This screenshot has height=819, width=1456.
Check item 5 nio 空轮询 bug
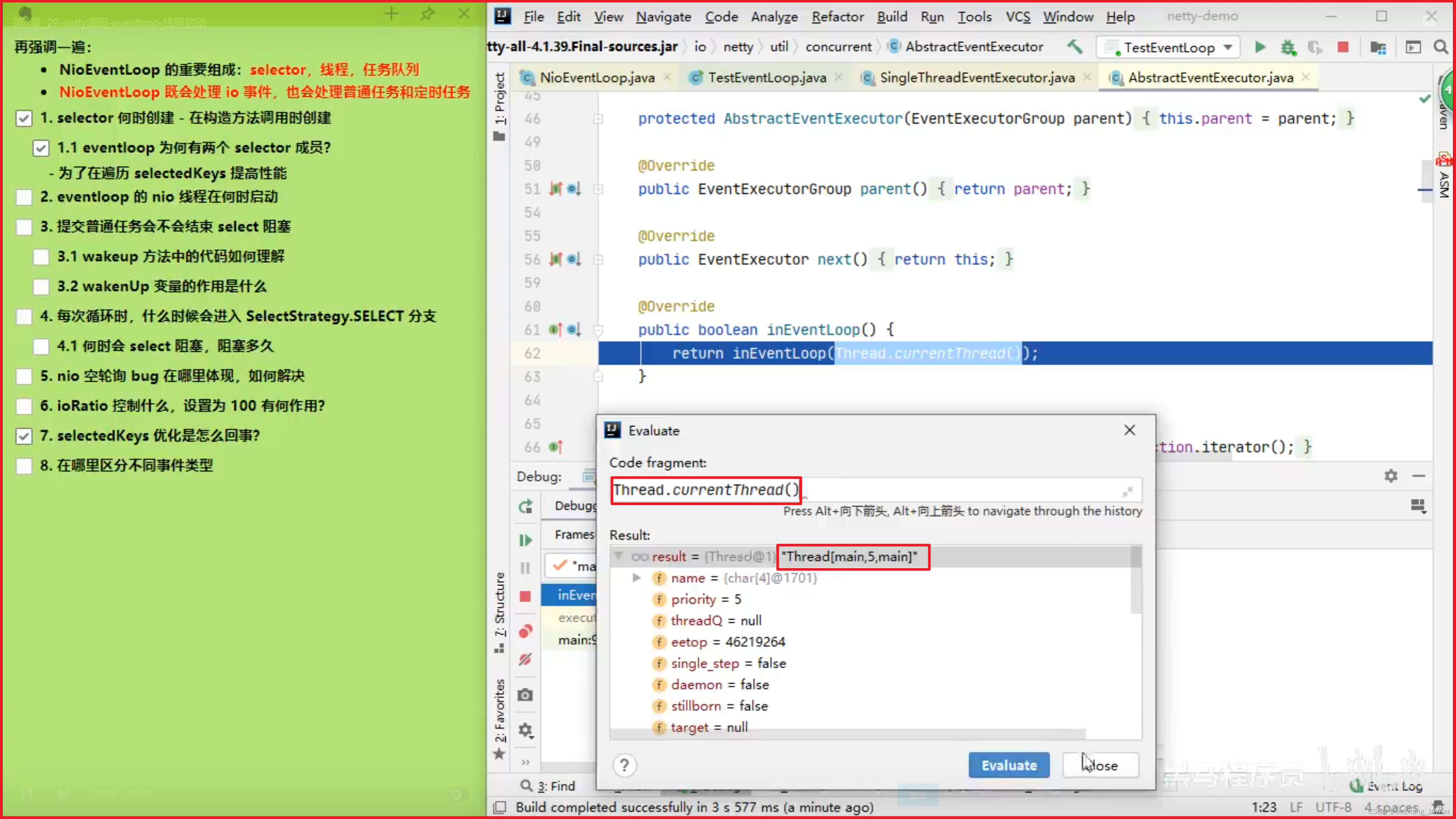coord(24,377)
